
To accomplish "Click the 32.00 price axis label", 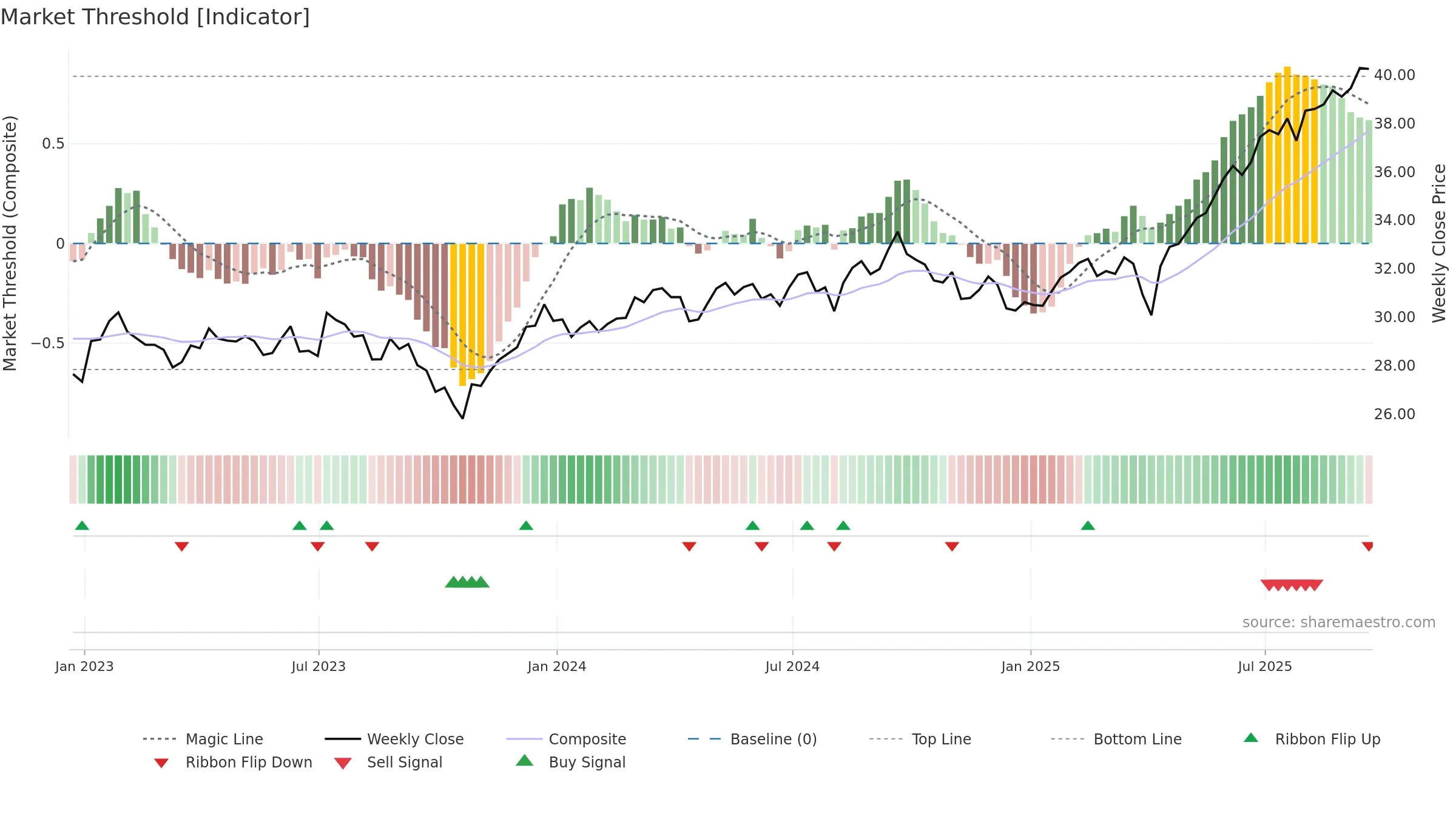I will [x=1394, y=268].
